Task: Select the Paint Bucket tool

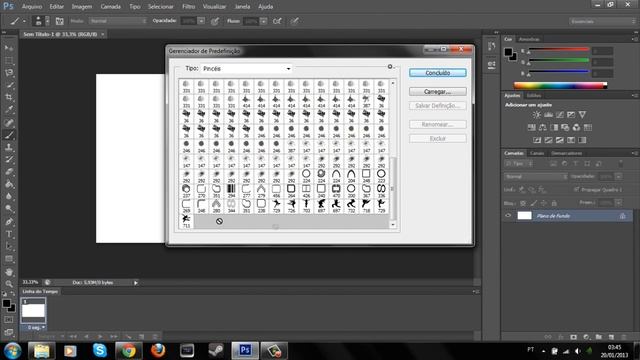Action: click(x=9, y=184)
